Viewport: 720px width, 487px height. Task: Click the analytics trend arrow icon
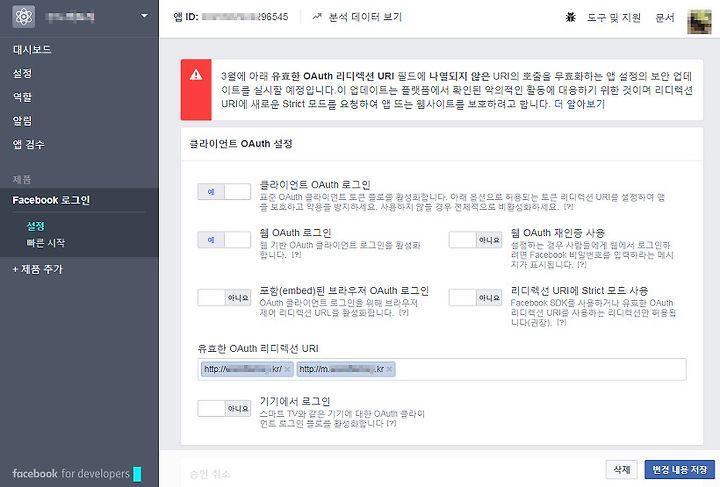point(317,17)
